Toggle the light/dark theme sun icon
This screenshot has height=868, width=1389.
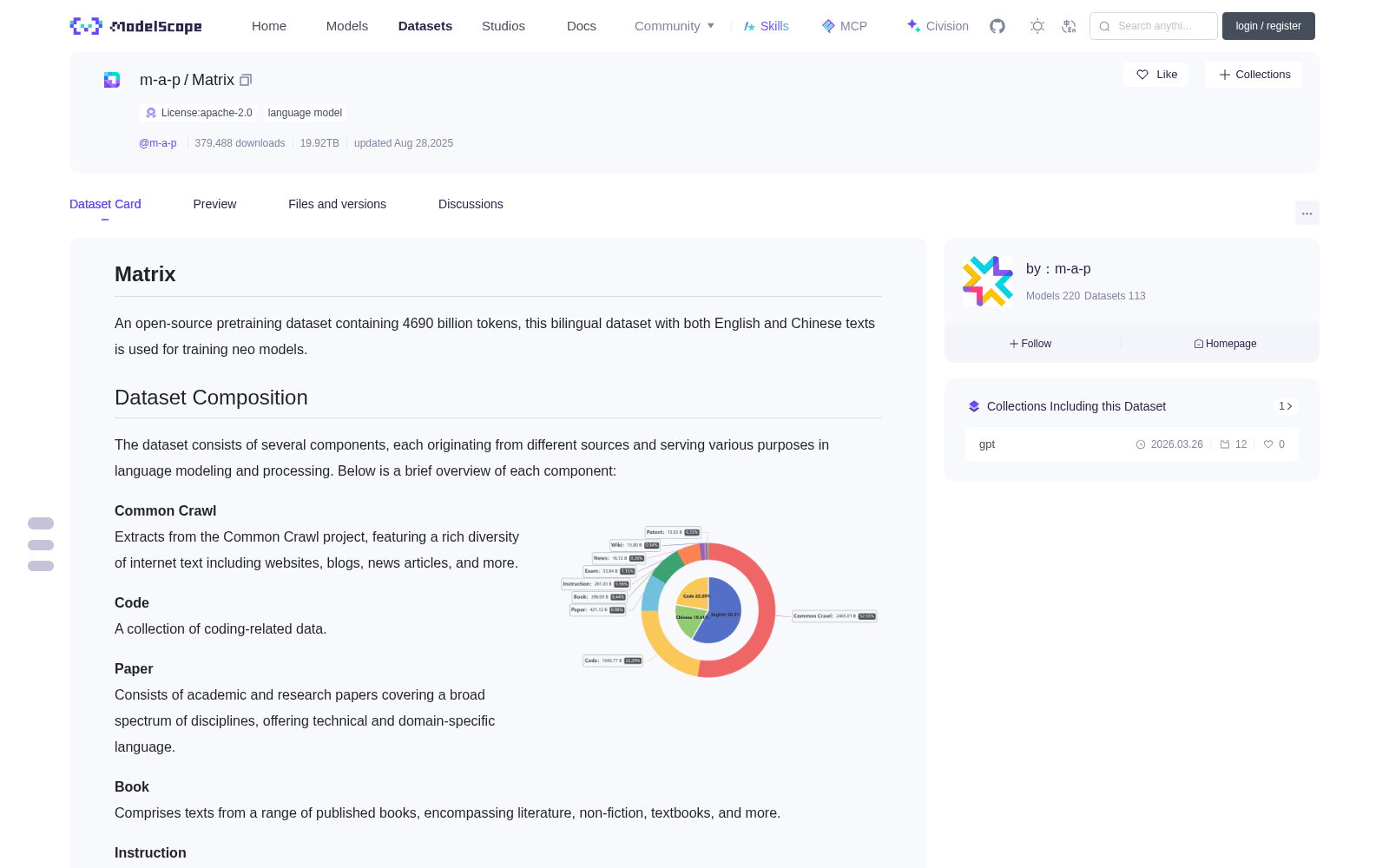[x=1037, y=26]
